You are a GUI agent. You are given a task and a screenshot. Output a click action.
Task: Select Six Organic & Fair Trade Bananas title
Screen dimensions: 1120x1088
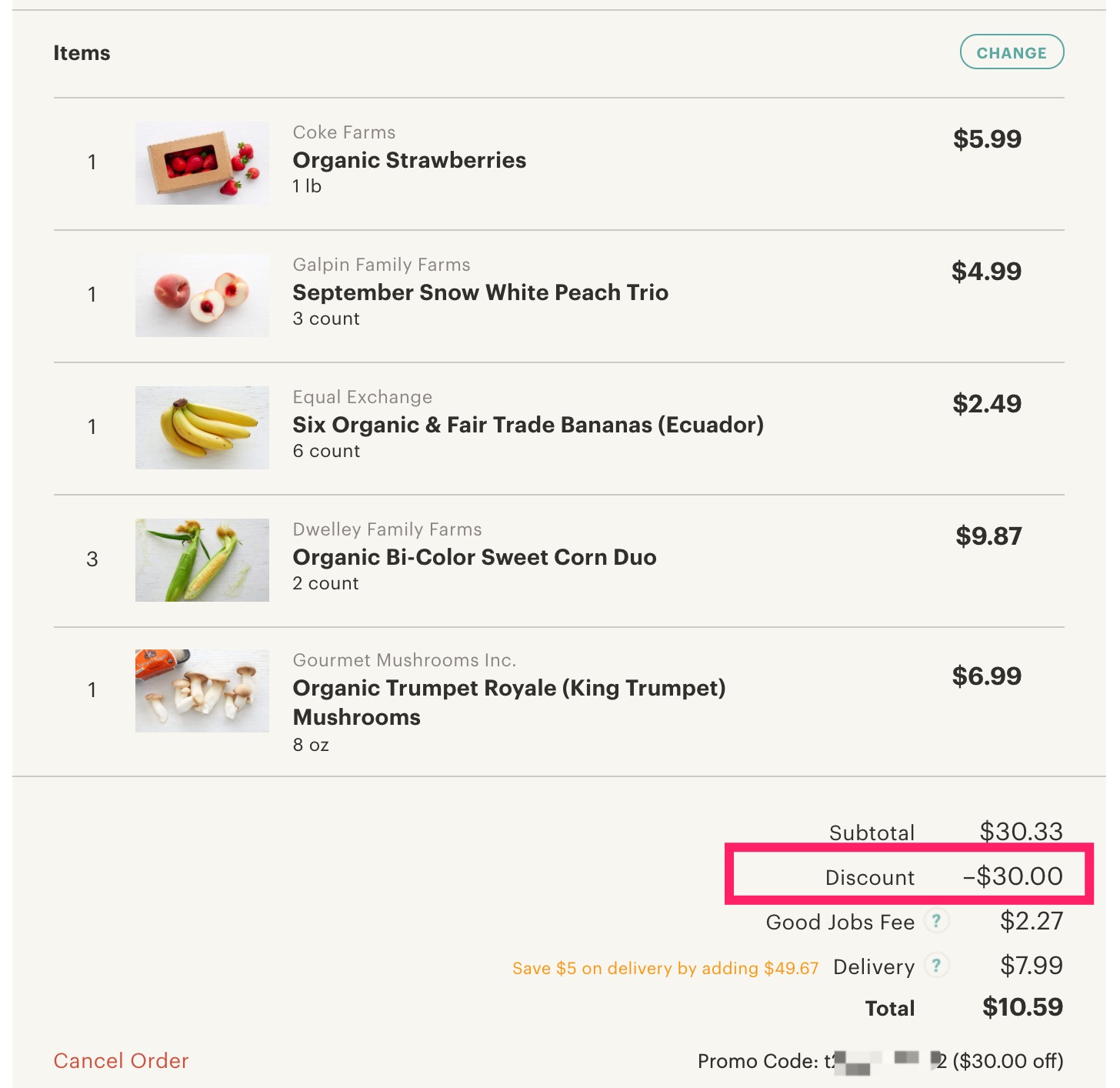click(x=528, y=425)
